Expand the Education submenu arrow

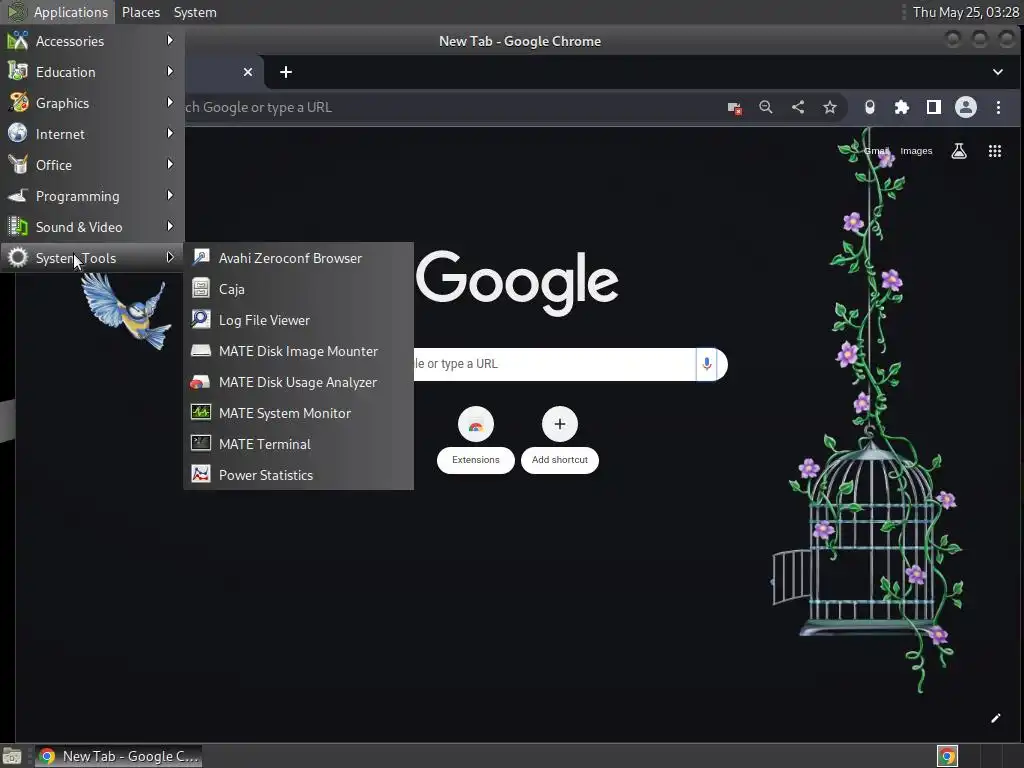170,71
